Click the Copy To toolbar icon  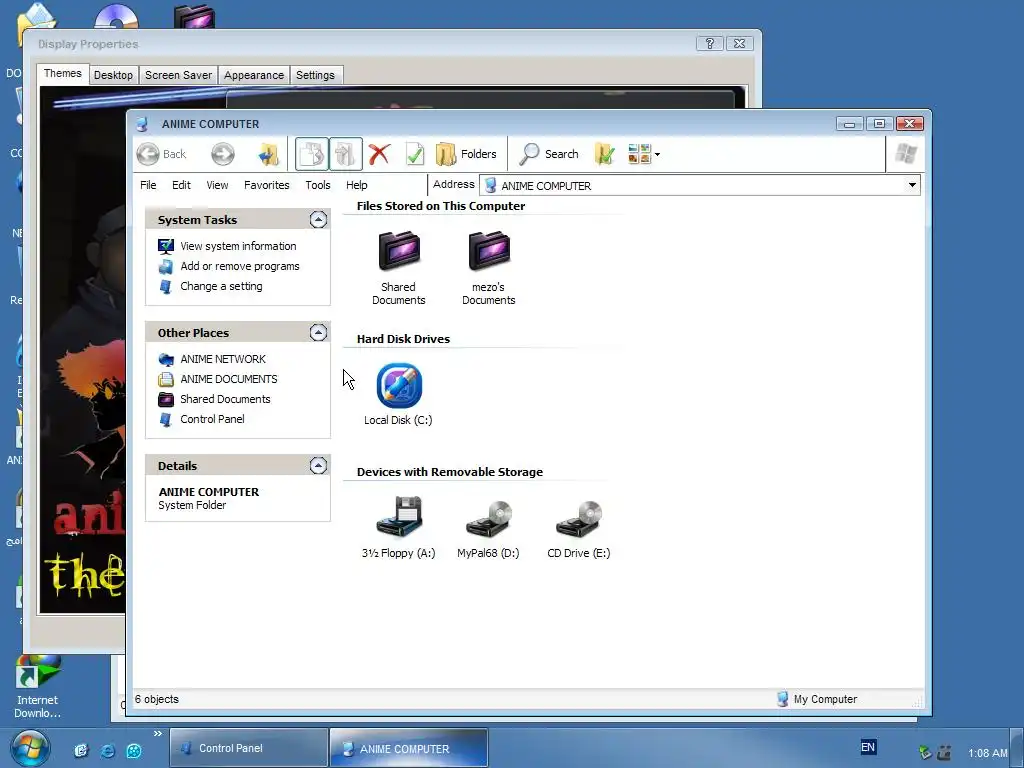pyautogui.click(x=312, y=154)
